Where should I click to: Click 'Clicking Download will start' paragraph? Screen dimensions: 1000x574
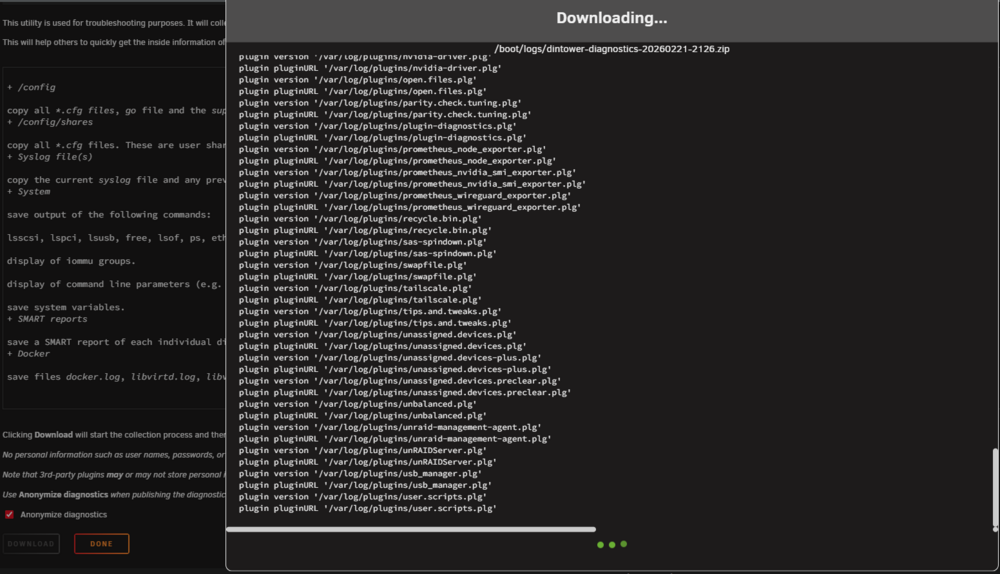pos(114,435)
